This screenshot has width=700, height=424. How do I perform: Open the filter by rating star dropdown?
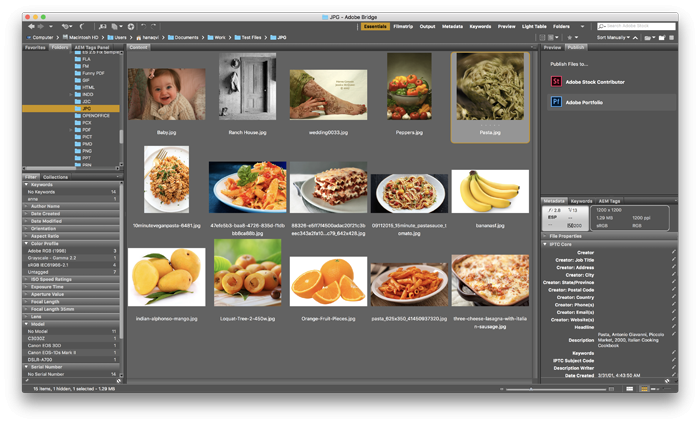(572, 37)
